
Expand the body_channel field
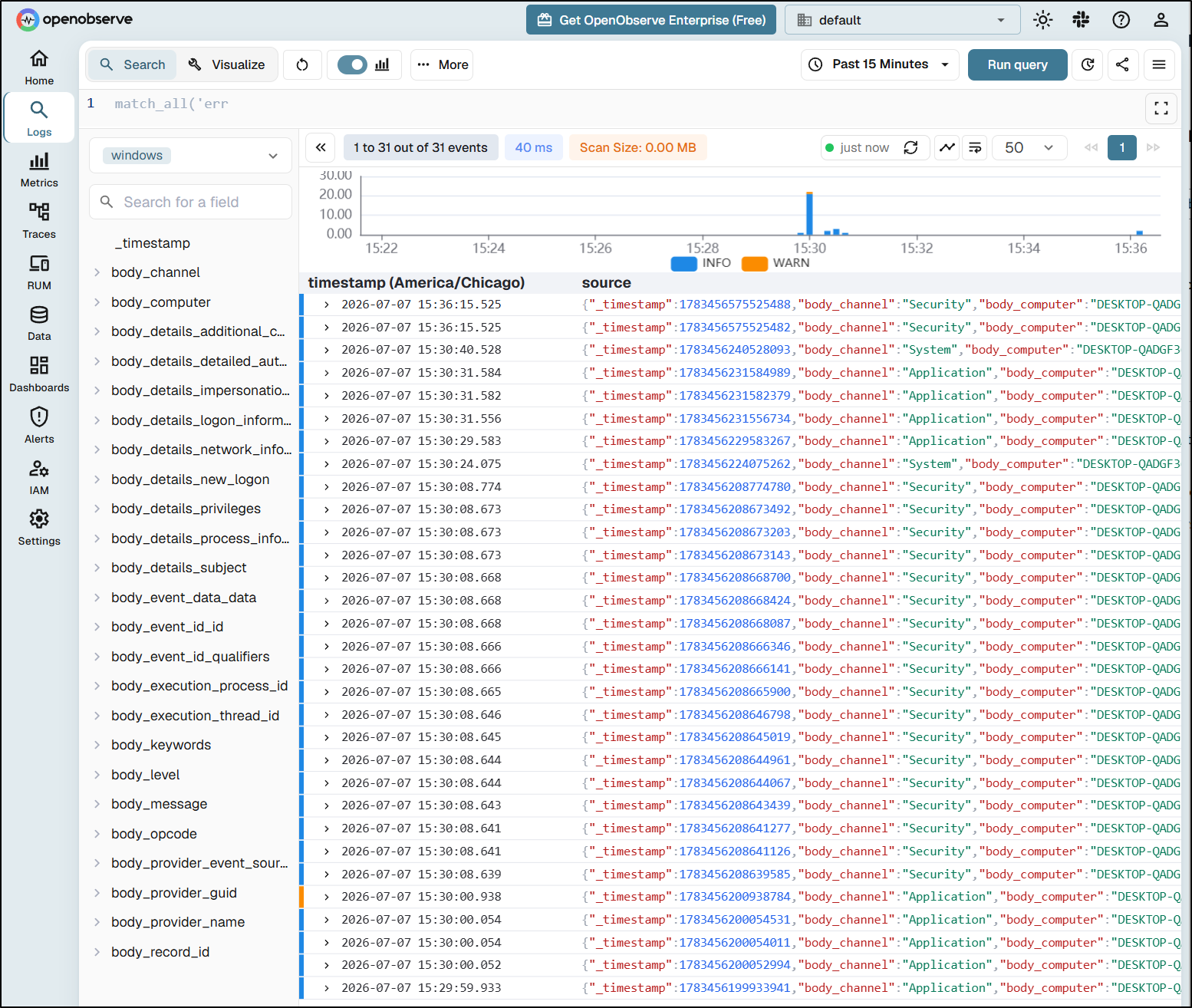pos(97,272)
